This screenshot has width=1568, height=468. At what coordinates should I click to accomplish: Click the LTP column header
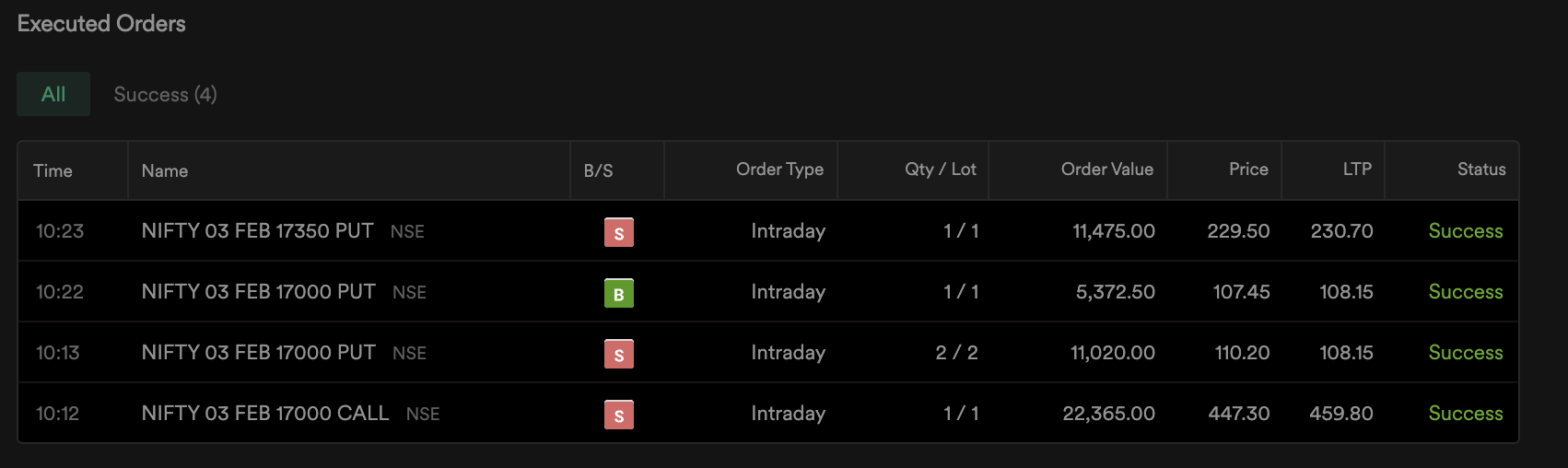coord(1357,169)
